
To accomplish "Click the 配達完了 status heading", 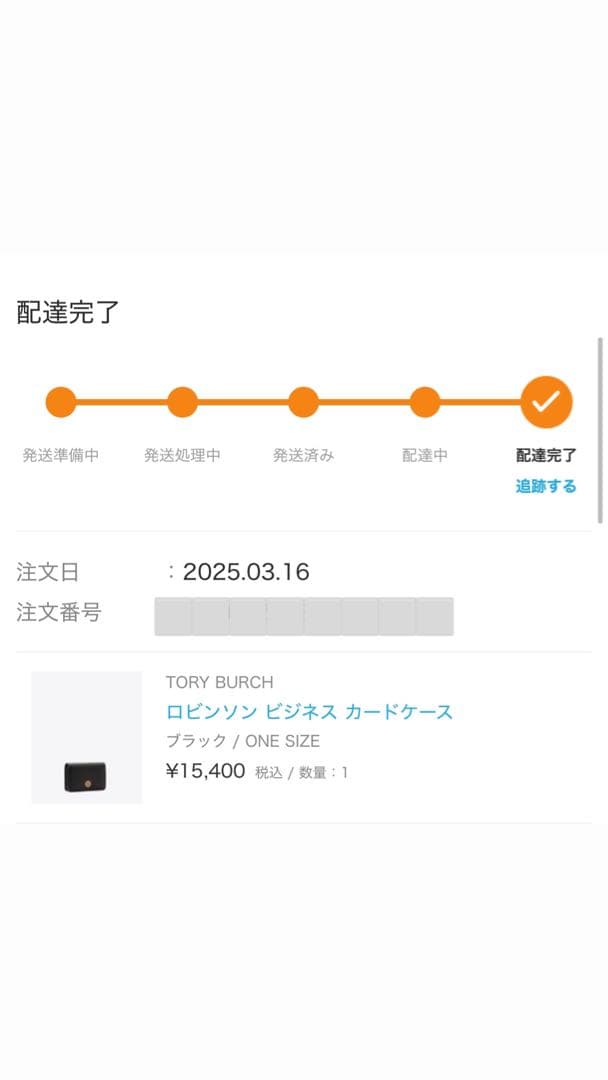I will tap(68, 312).
